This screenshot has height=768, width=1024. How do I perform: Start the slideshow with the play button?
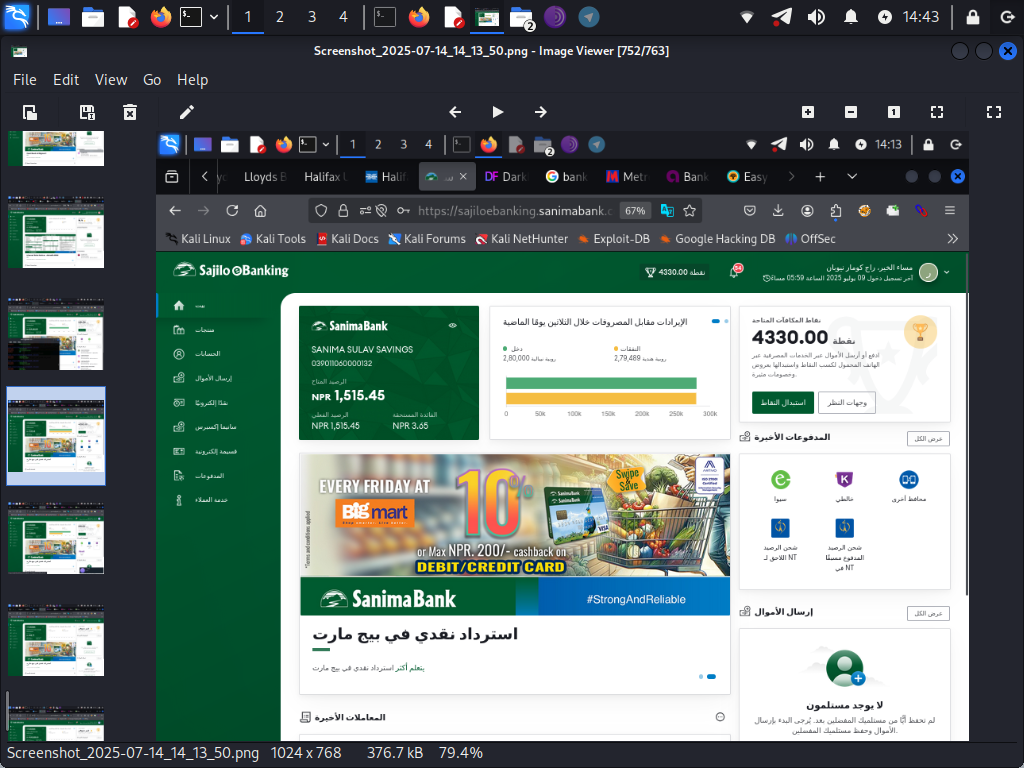pyautogui.click(x=498, y=112)
